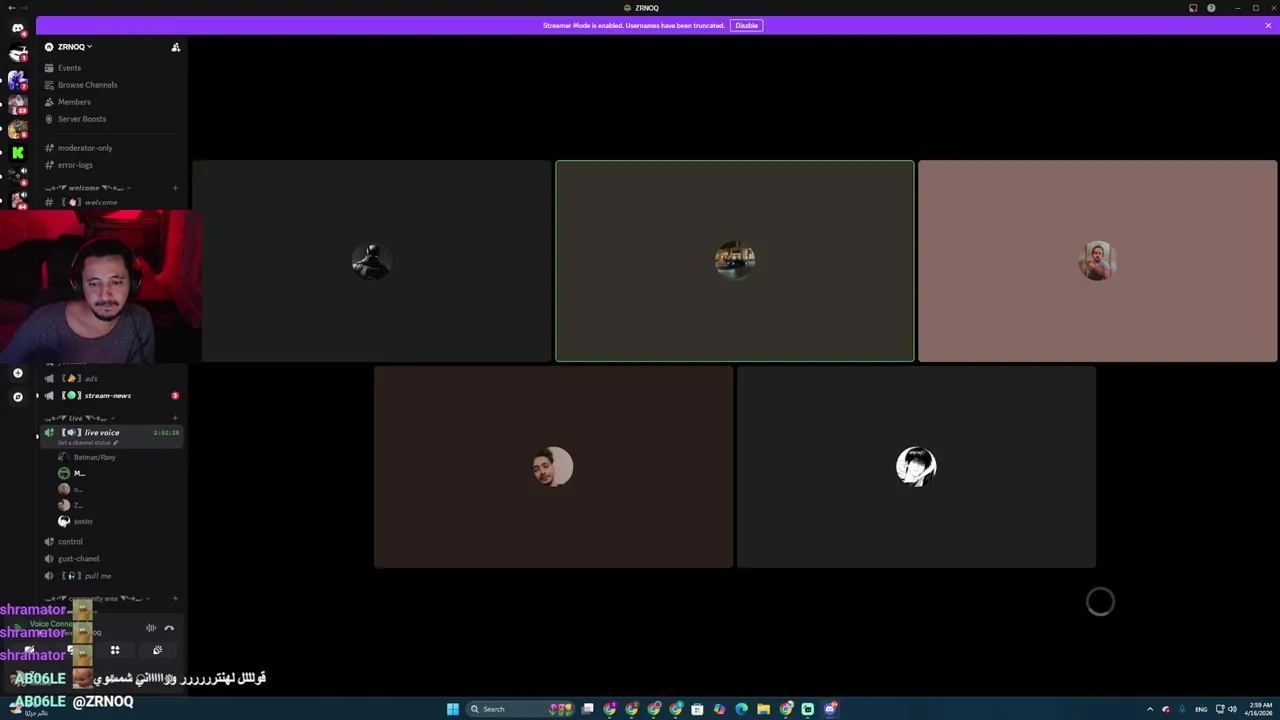The height and width of the screenshot is (720, 1280).
Task: Open the inbox icon in title bar
Action: (x=1193, y=8)
